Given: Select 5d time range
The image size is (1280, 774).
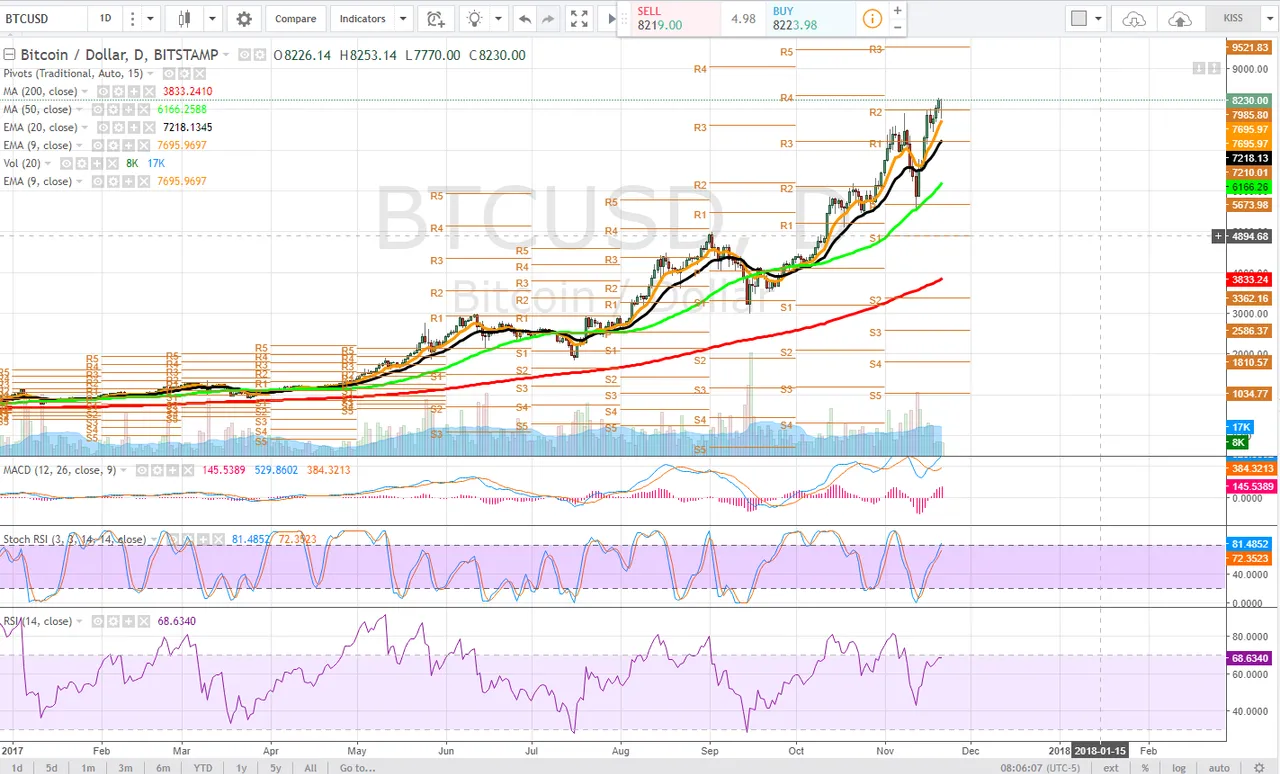Looking at the screenshot, I should pos(54,768).
